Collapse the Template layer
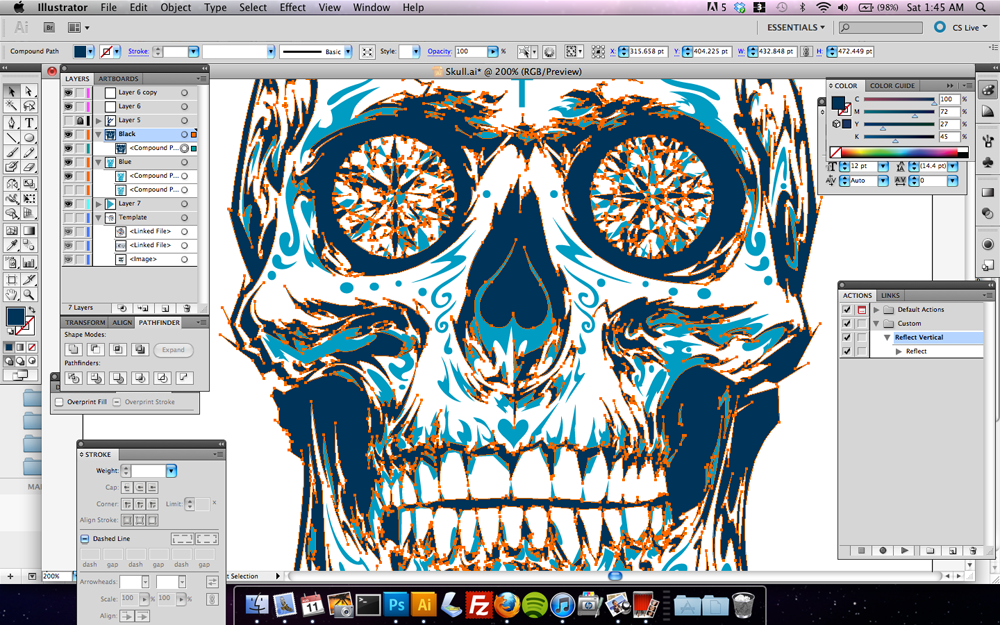Screen dimensions: 1000x625 coord(98,217)
